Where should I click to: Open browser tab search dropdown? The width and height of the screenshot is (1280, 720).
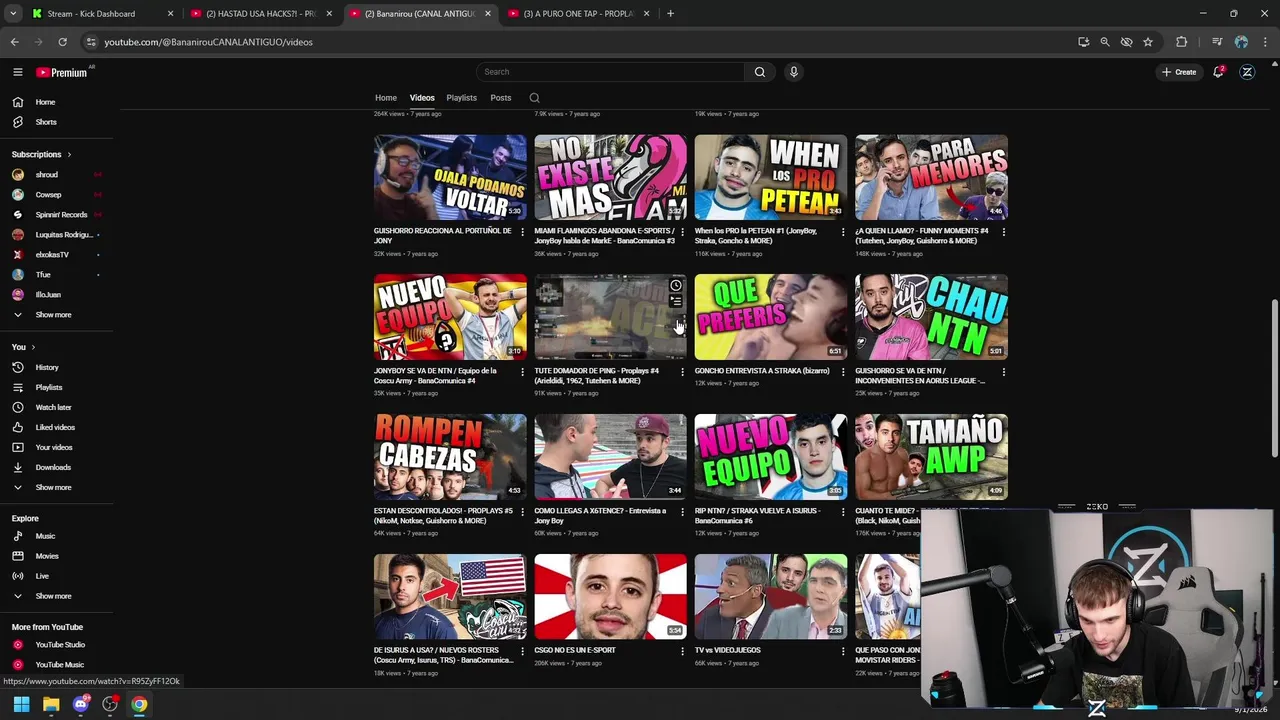(x=13, y=14)
